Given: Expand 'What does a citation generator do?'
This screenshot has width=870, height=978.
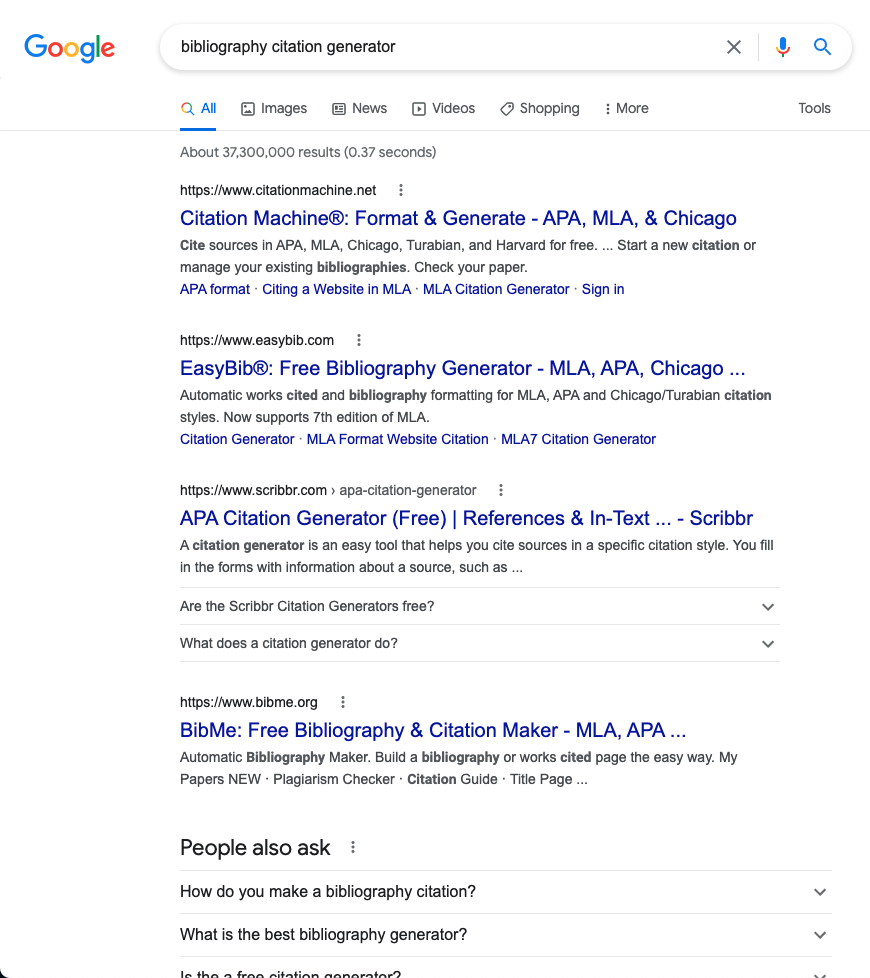Looking at the screenshot, I should [x=480, y=643].
